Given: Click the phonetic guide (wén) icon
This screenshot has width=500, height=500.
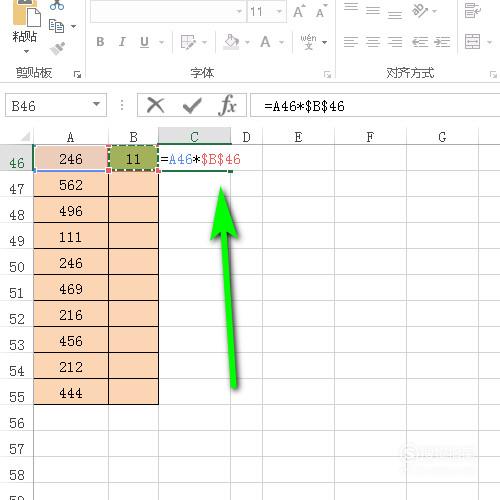Looking at the screenshot, I should 308,42.
